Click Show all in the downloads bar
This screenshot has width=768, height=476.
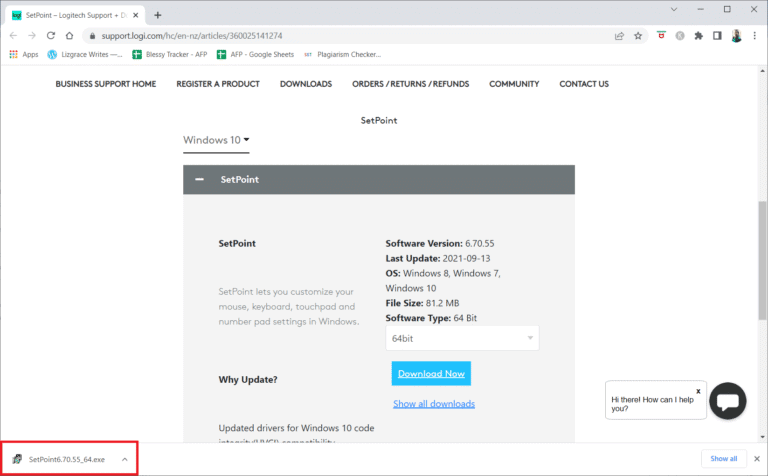[723, 459]
